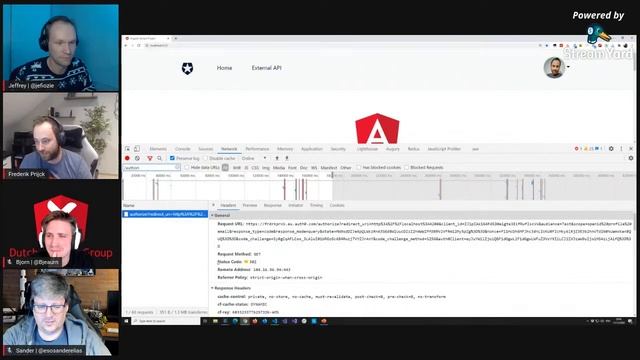Stop recording the network log (red circle)

(x=127, y=158)
